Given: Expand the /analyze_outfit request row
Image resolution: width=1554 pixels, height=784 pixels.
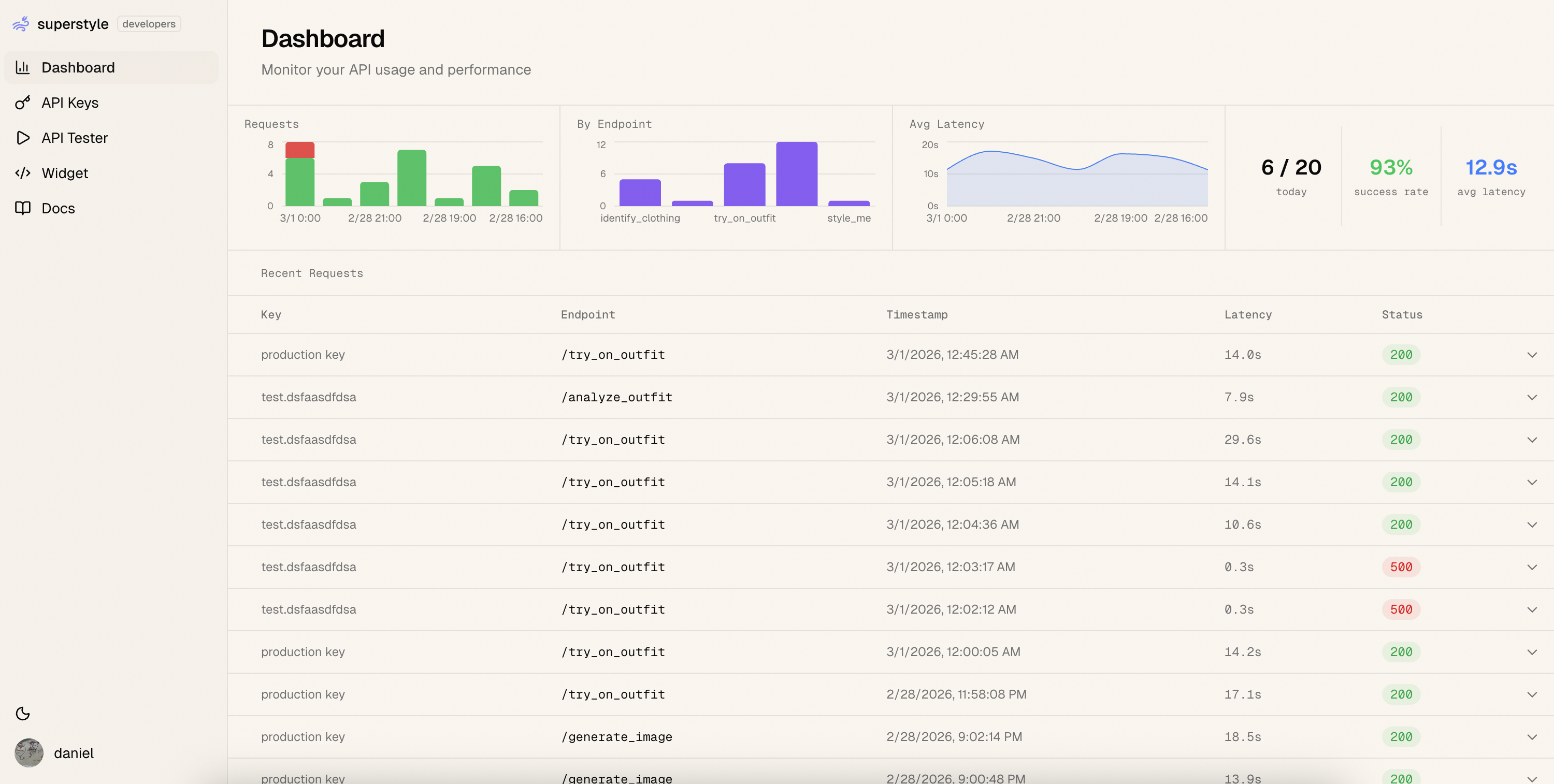Looking at the screenshot, I should 1531,397.
